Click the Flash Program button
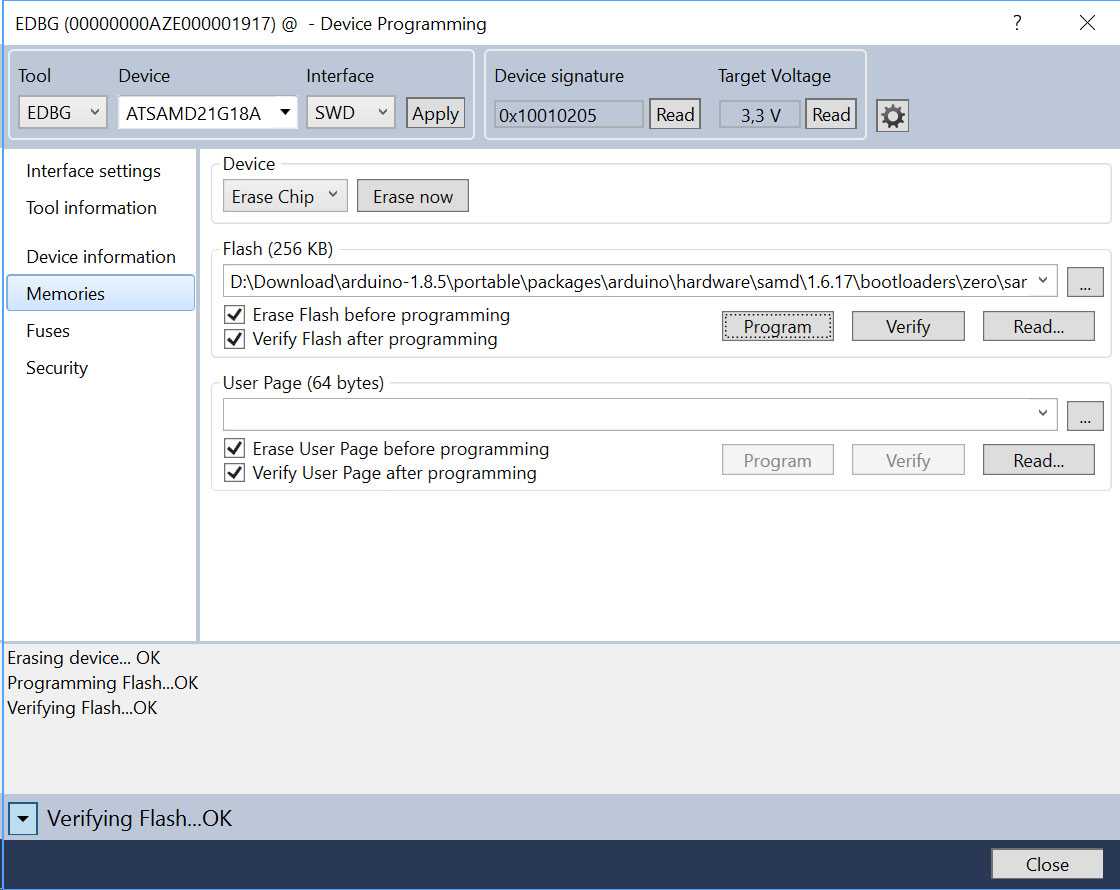Image resolution: width=1120 pixels, height=890 pixels. click(x=777, y=327)
